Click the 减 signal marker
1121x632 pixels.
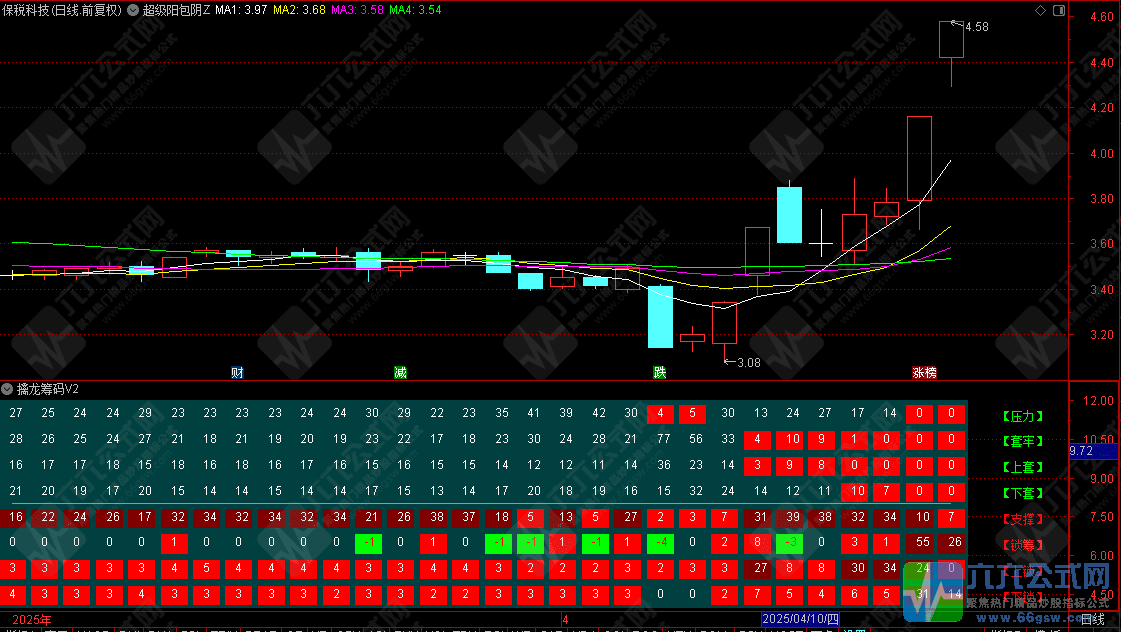pyautogui.click(x=400, y=372)
